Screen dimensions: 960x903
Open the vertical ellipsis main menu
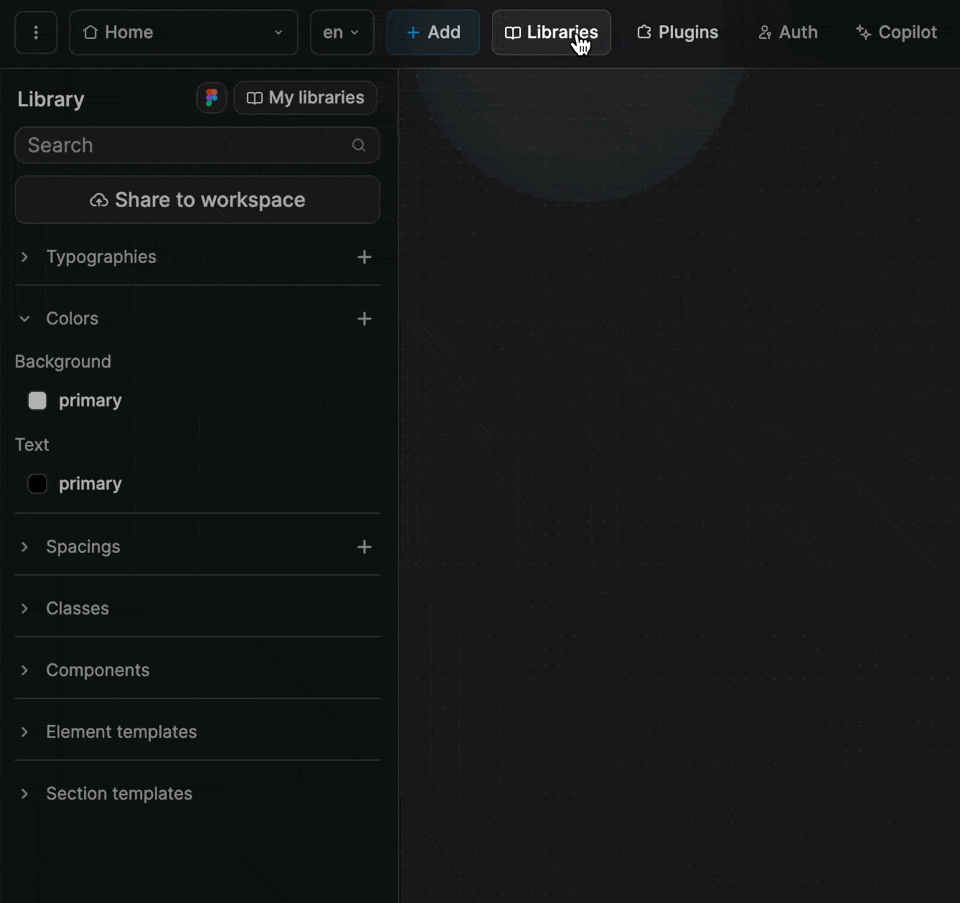click(x=35, y=32)
